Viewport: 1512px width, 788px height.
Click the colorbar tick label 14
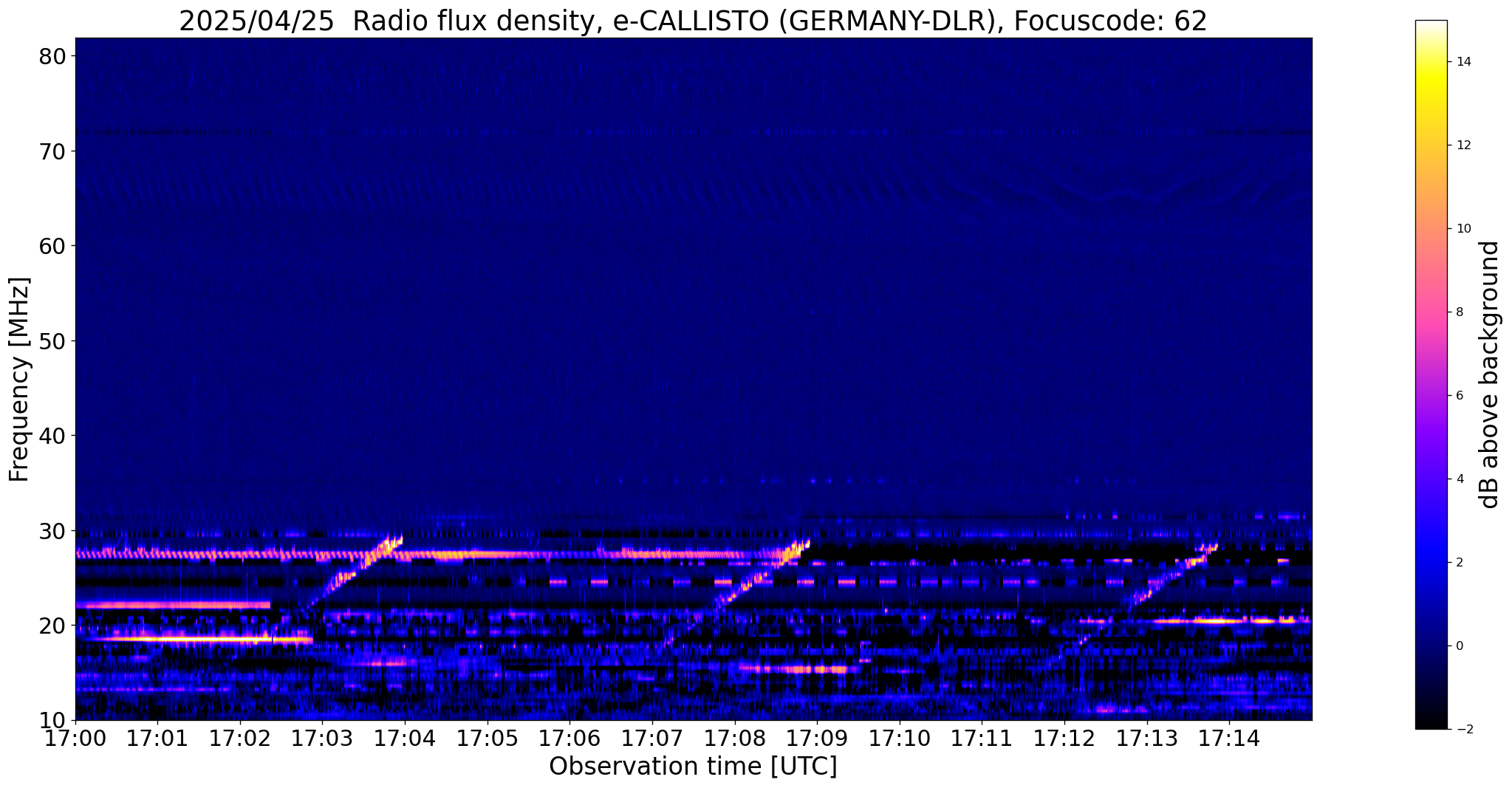(x=1463, y=62)
